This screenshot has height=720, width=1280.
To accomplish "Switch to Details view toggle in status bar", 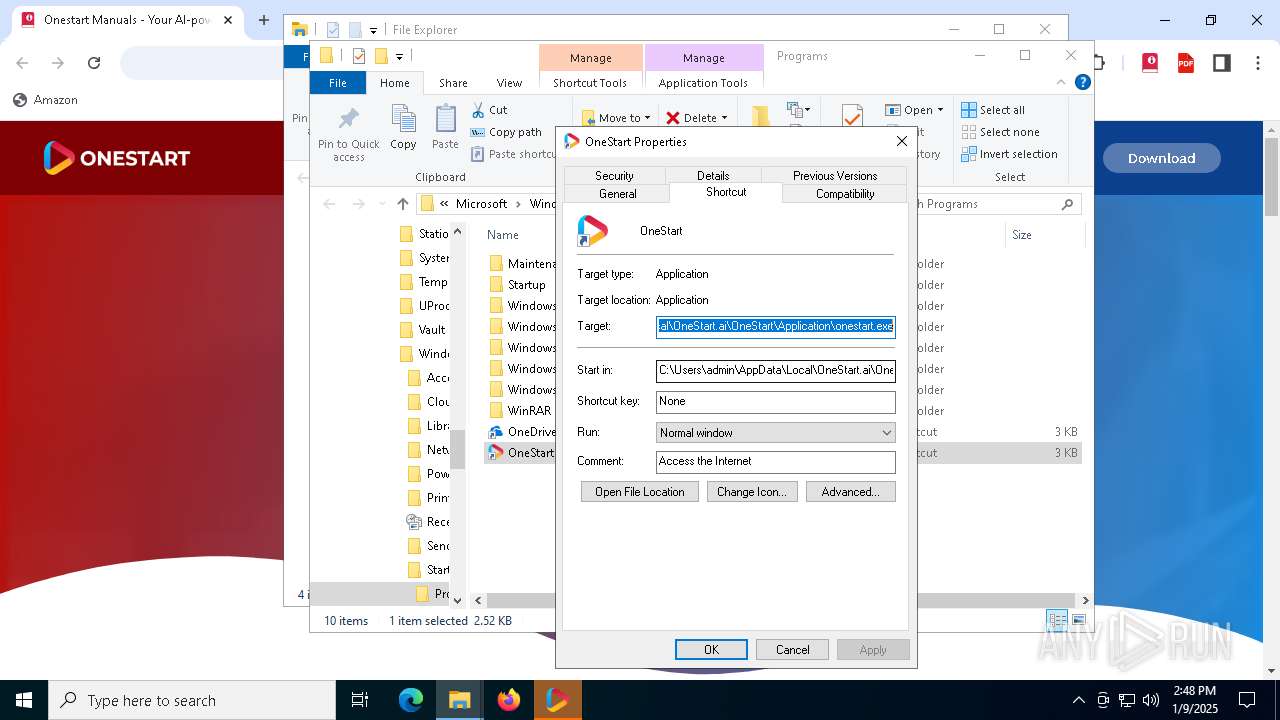I will [1057, 620].
